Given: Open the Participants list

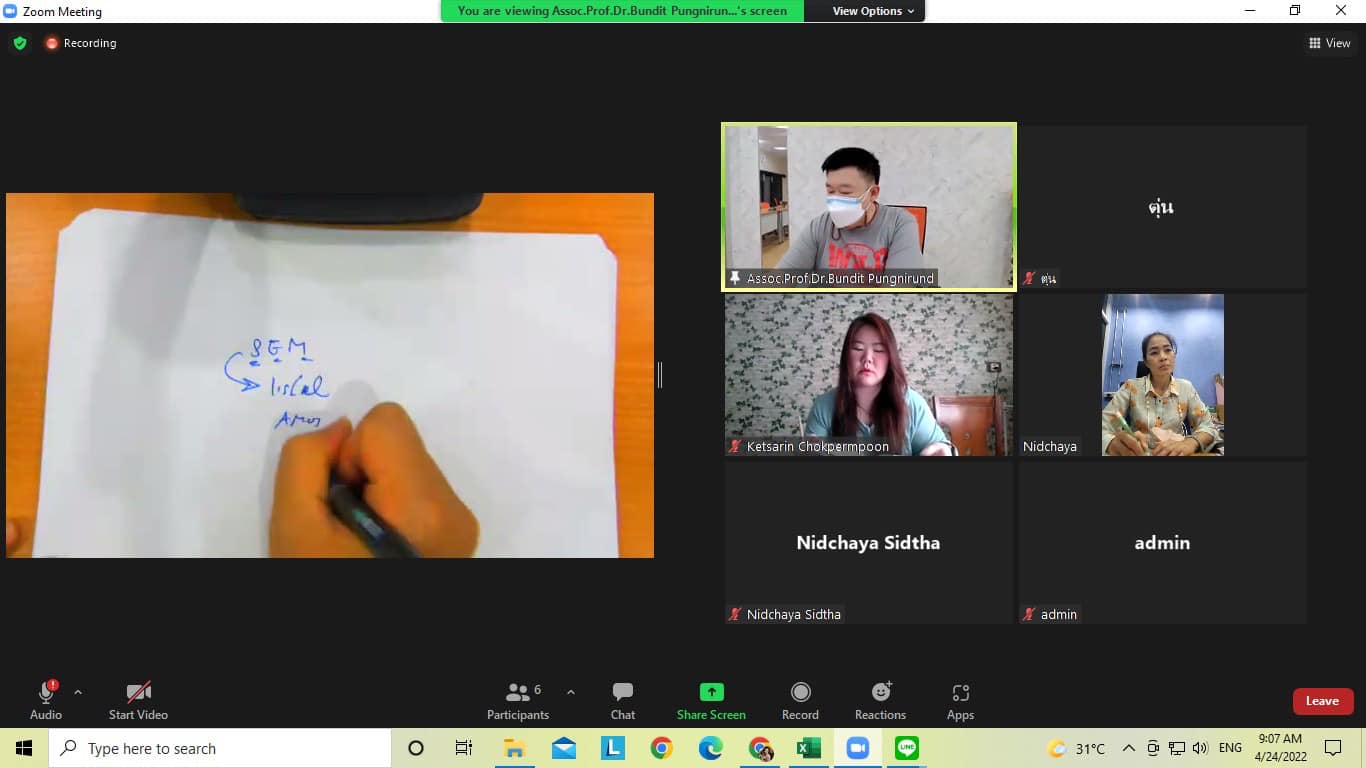Looking at the screenshot, I should point(518,700).
